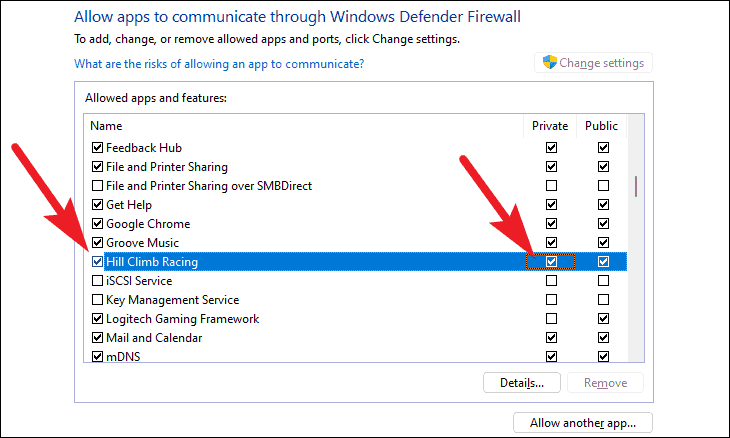The height and width of the screenshot is (438, 730).
Task: Select the Mail and Calendar row
Action: coord(355,338)
